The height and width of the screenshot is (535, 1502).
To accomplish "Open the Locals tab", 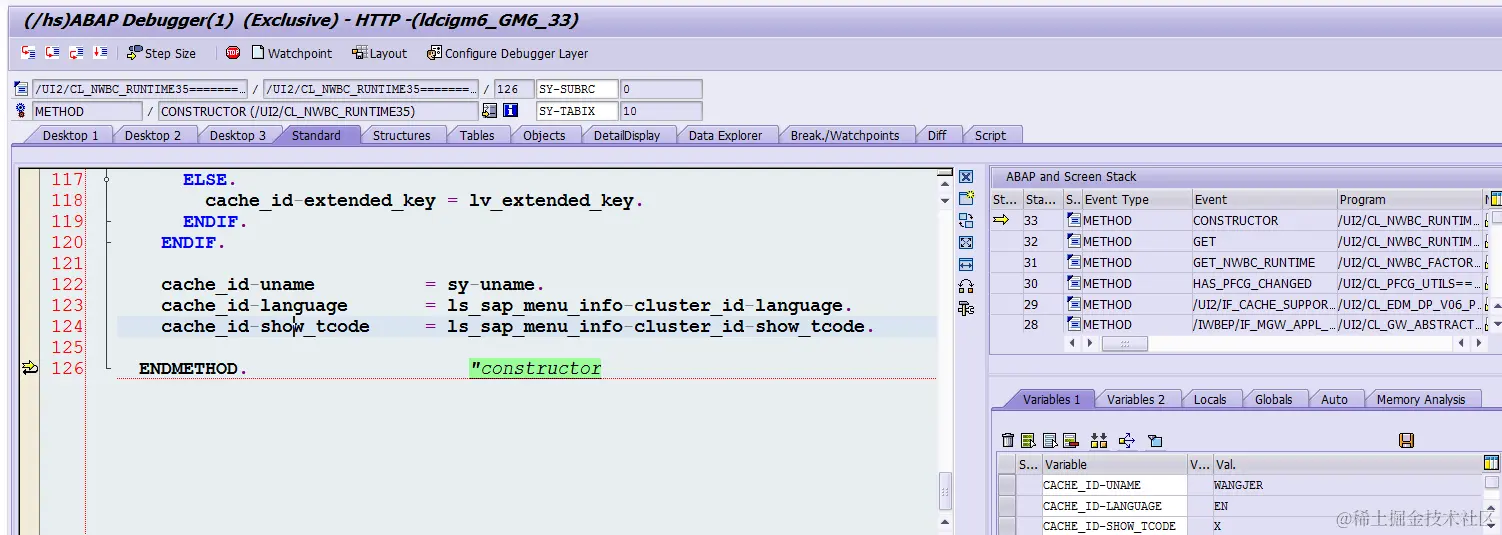I will (1210, 399).
